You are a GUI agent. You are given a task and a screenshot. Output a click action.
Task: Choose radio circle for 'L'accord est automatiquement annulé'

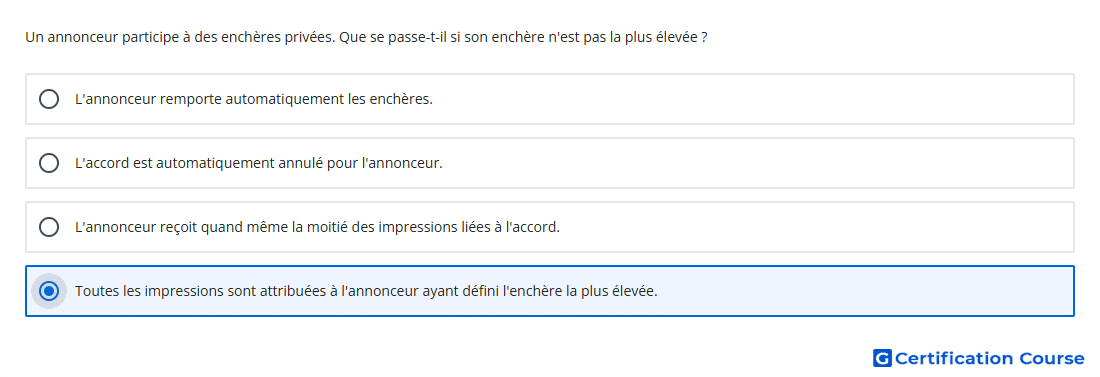coord(49,164)
